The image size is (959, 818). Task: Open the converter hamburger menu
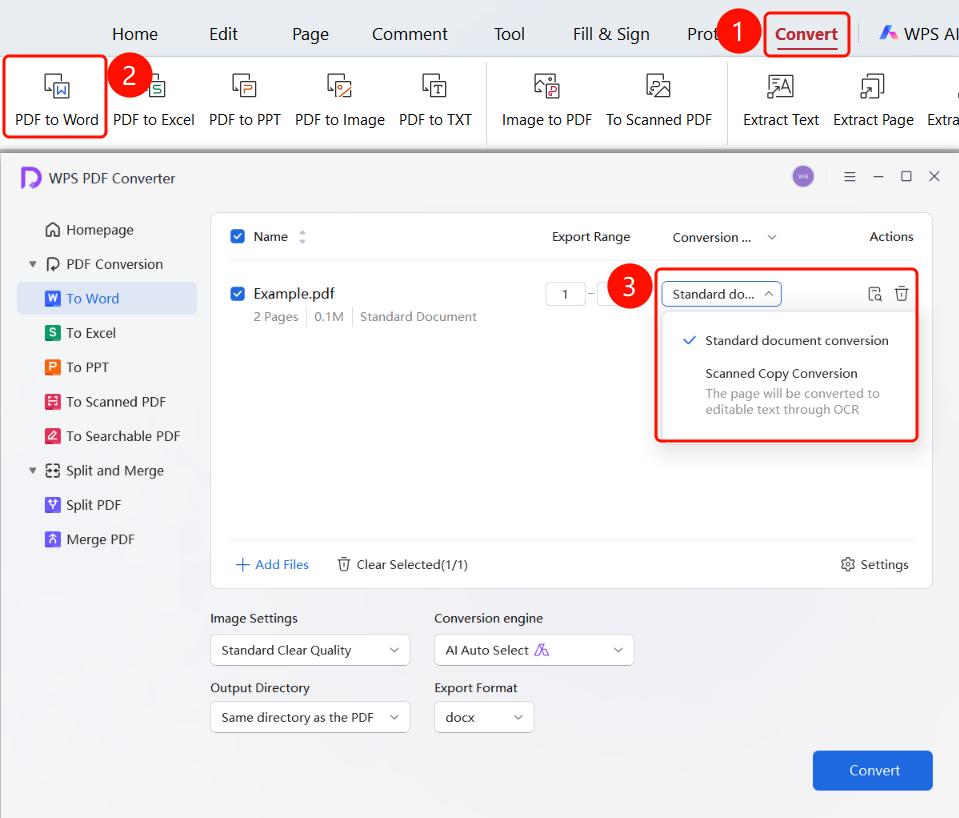850,177
